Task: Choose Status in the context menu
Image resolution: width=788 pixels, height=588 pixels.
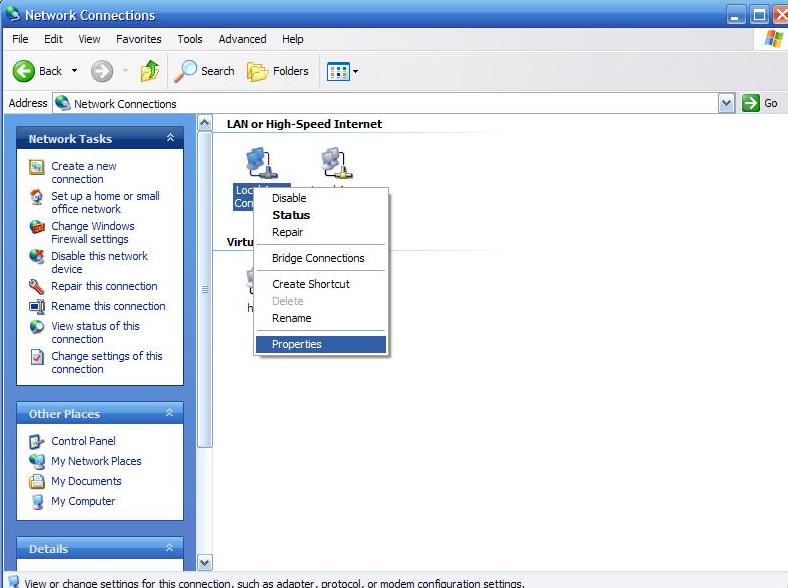Action: (x=321, y=215)
